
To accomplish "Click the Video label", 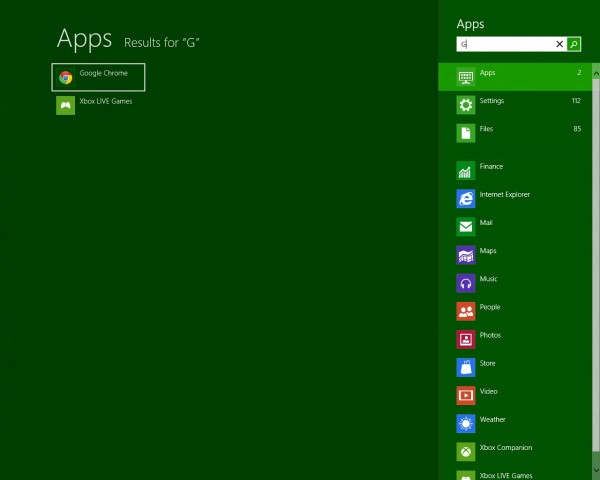I will coord(489,392).
